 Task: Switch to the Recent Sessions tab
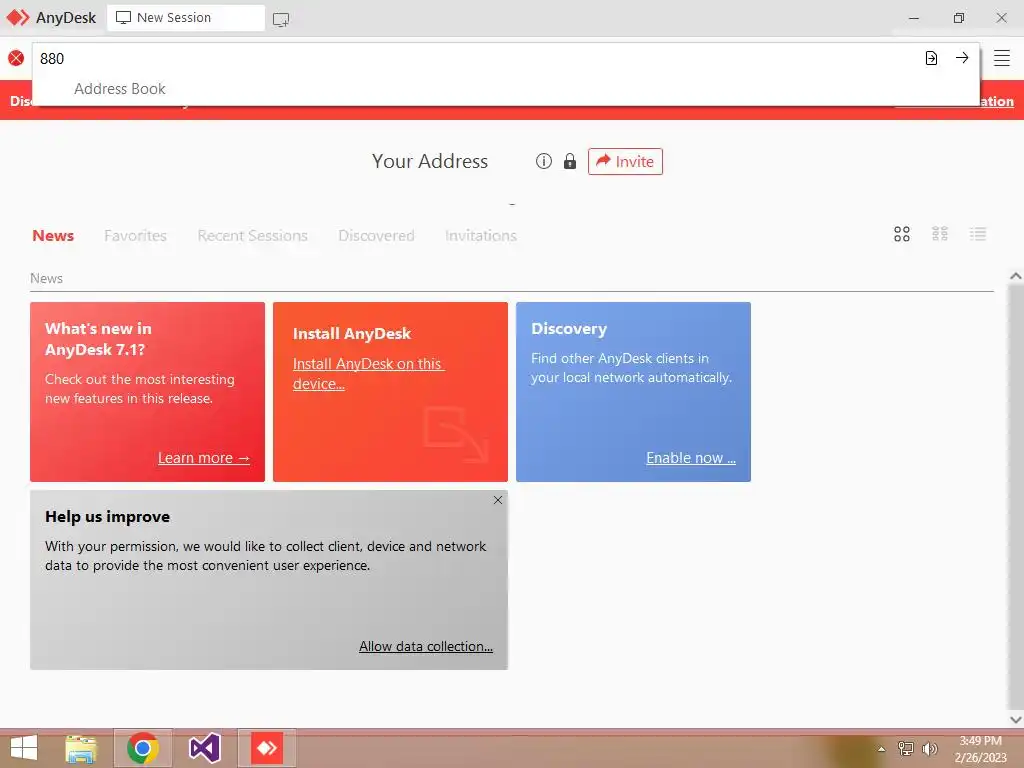(x=253, y=235)
